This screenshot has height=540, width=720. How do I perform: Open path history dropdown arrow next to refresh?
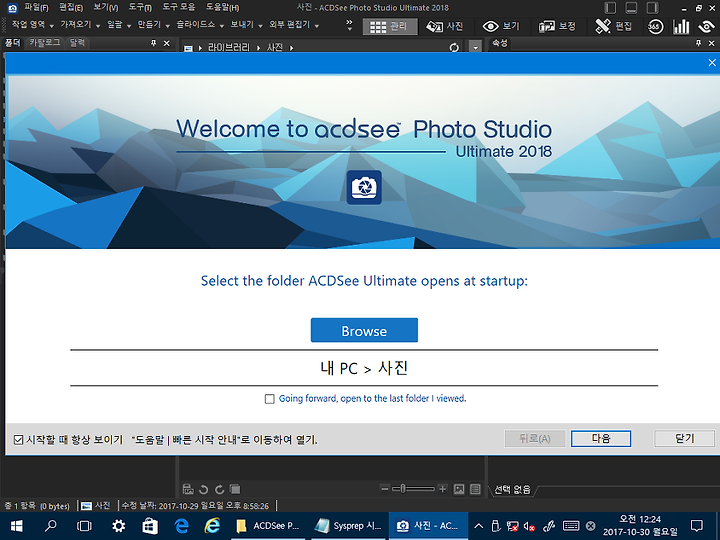pos(475,47)
